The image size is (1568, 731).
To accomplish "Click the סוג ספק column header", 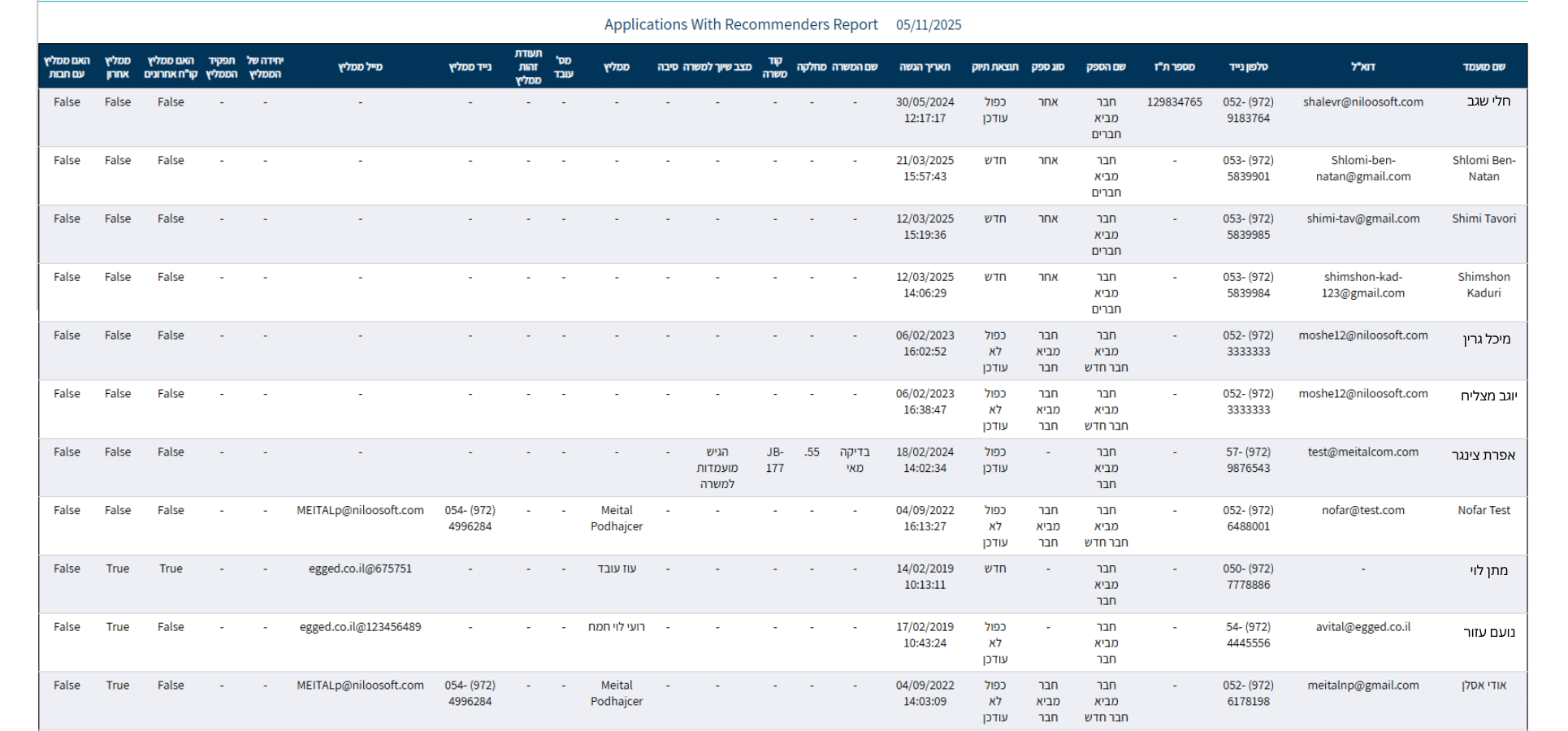I will tap(1047, 67).
